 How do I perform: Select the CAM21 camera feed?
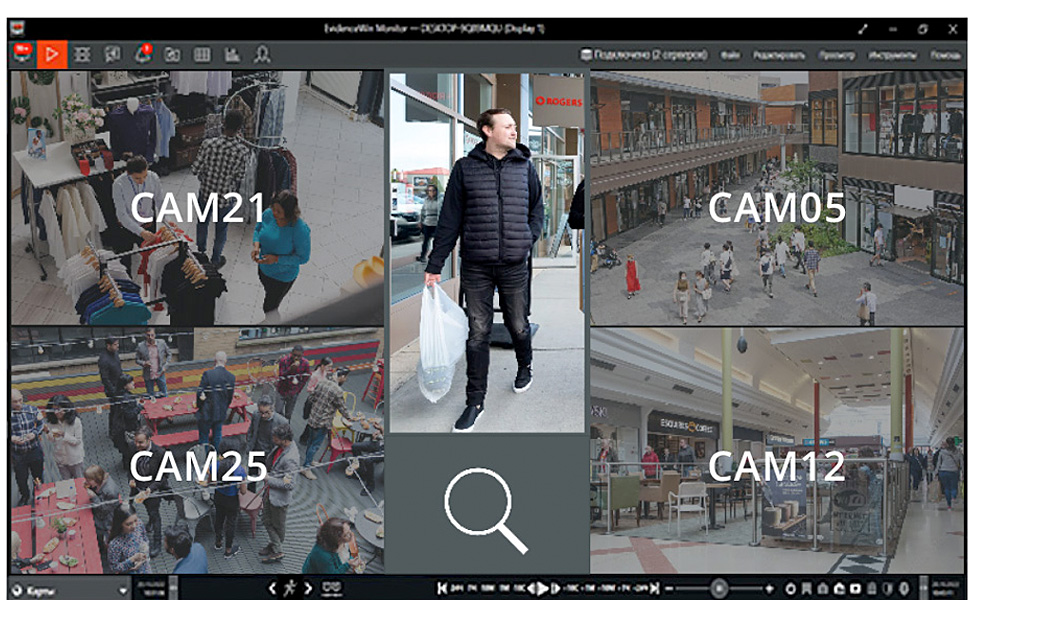coord(197,197)
